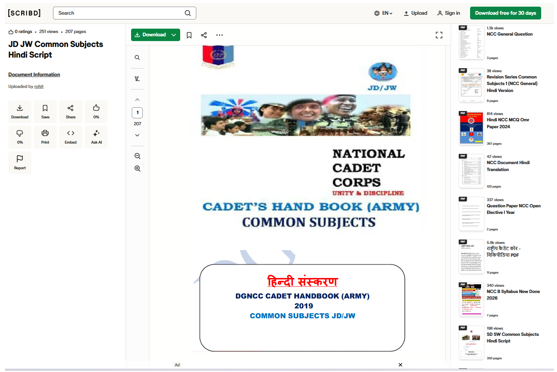Click the Embed icon
The image size is (557, 372).
pos(71,137)
